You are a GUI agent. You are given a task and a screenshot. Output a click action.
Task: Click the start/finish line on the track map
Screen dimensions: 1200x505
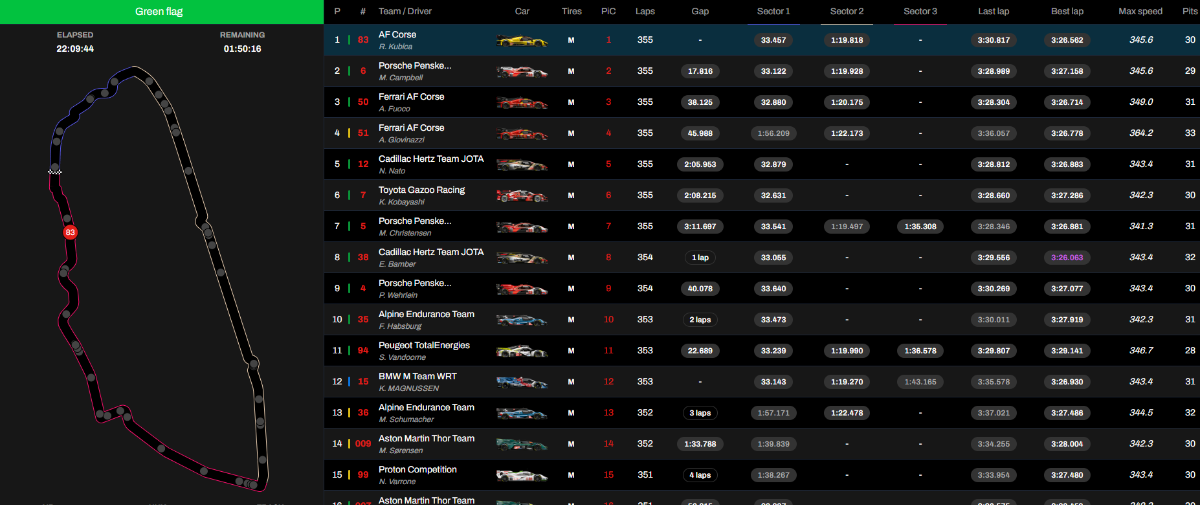pyautogui.click(x=55, y=172)
